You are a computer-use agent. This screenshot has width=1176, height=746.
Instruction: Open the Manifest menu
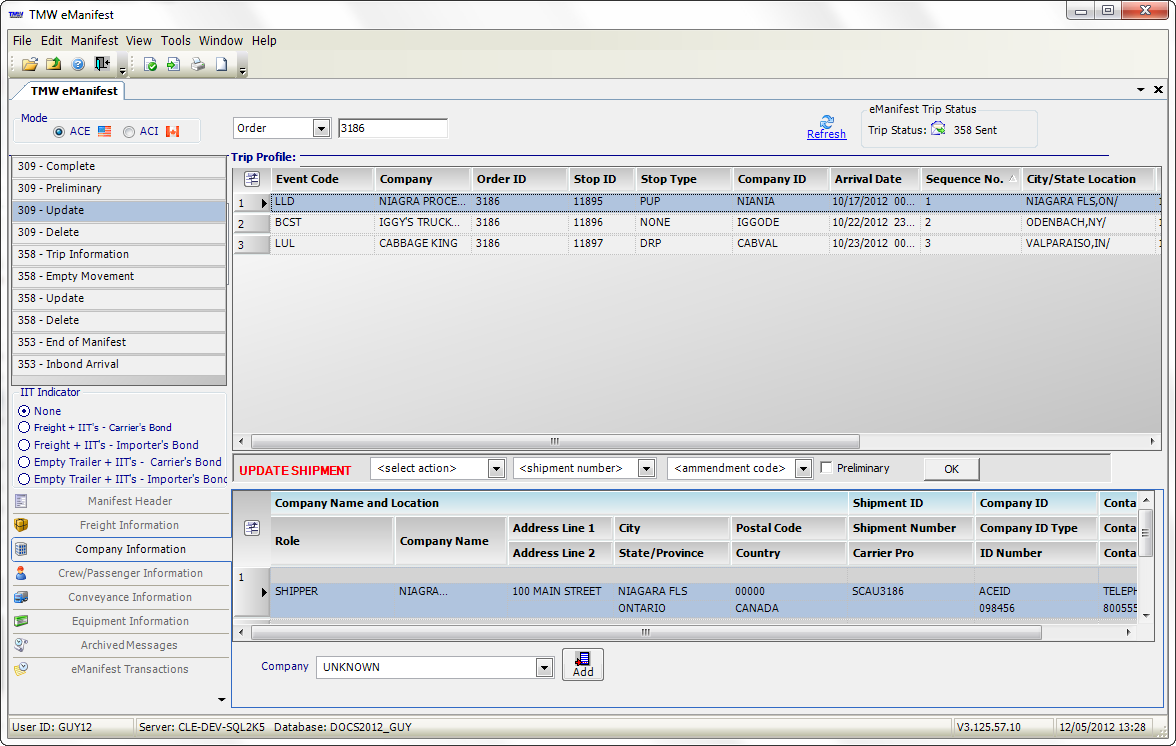point(94,41)
